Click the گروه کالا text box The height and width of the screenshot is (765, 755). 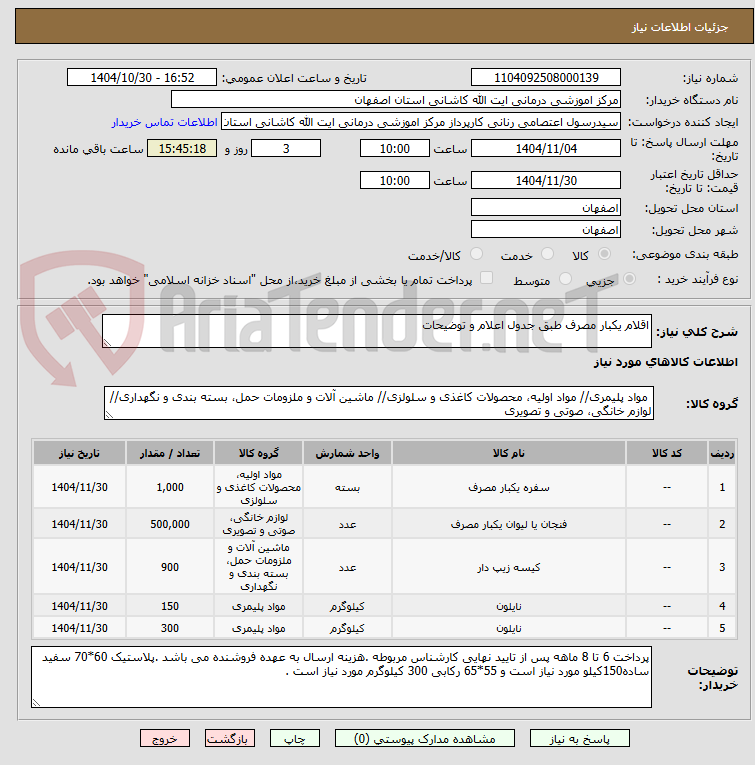pos(379,403)
